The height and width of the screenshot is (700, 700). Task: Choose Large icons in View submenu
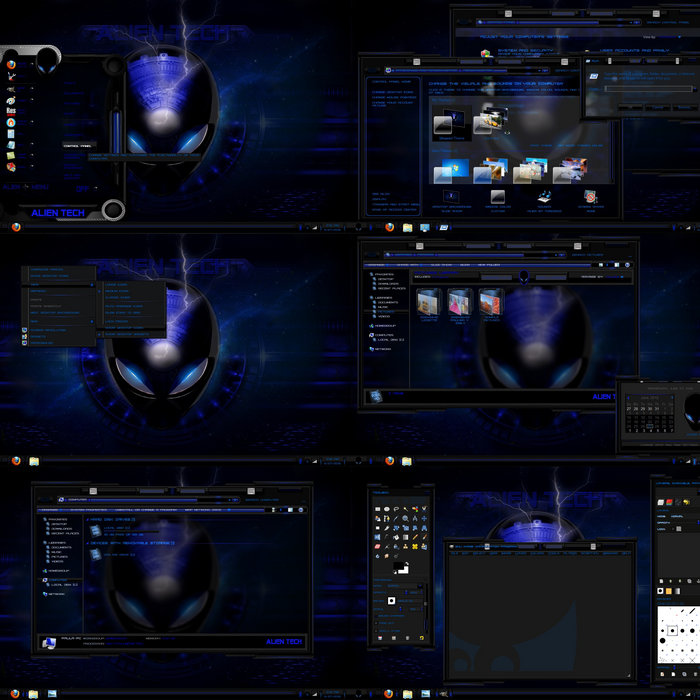point(116,284)
